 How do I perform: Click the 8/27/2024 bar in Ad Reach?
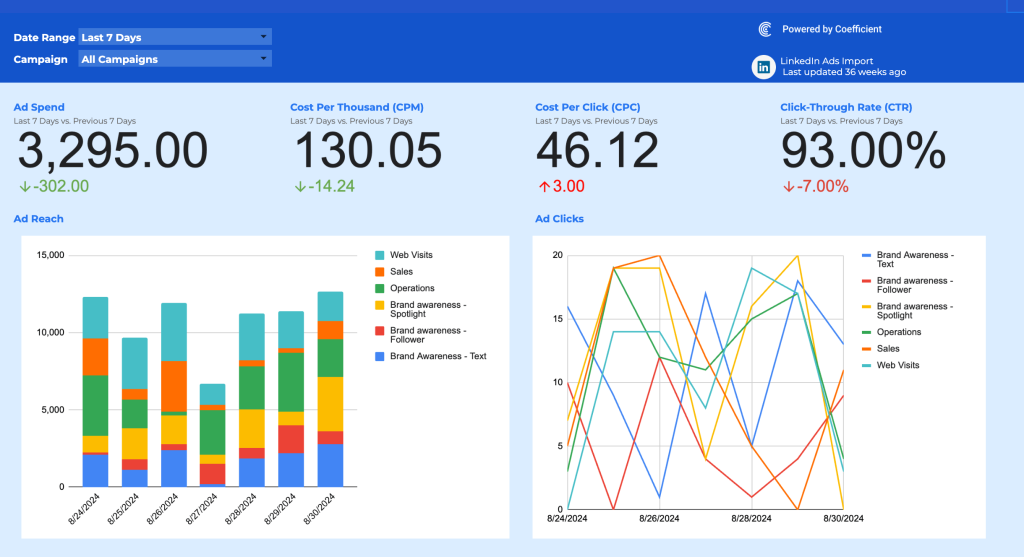pyautogui.click(x=212, y=435)
